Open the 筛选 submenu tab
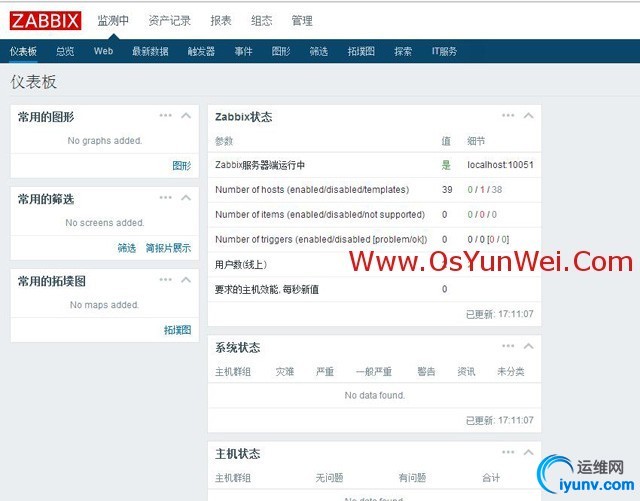The width and height of the screenshot is (640, 501). pyautogui.click(x=319, y=51)
